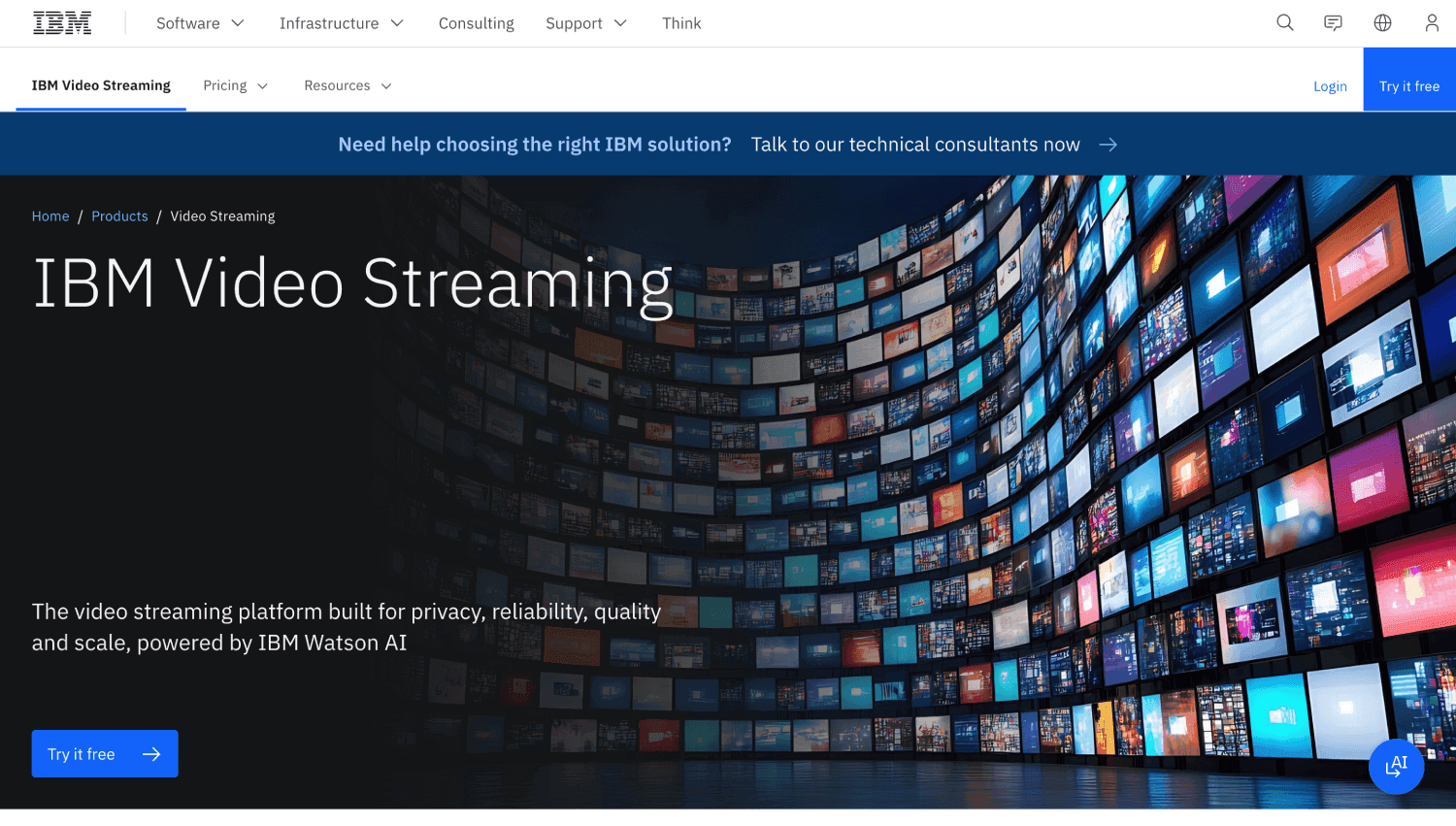Follow the Products breadcrumb link
Viewport: 1456px width, 826px height.
[119, 216]
